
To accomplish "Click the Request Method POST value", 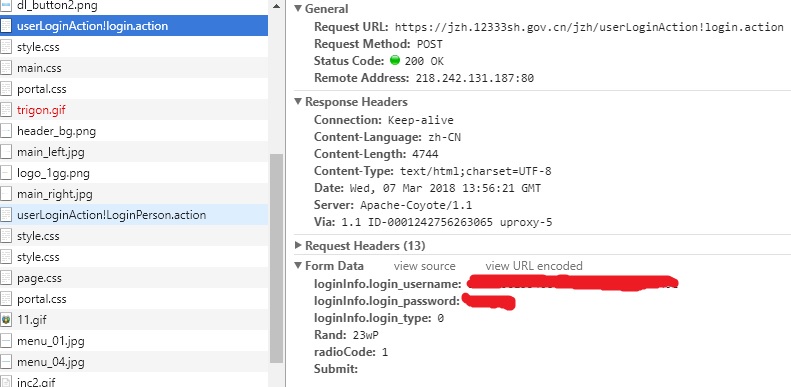I will [430, 44].
